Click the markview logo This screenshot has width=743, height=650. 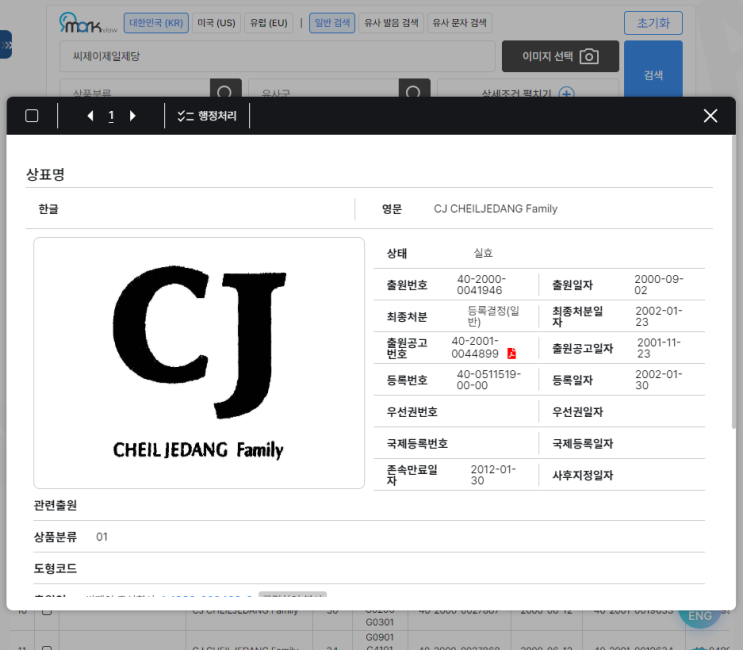88,23
